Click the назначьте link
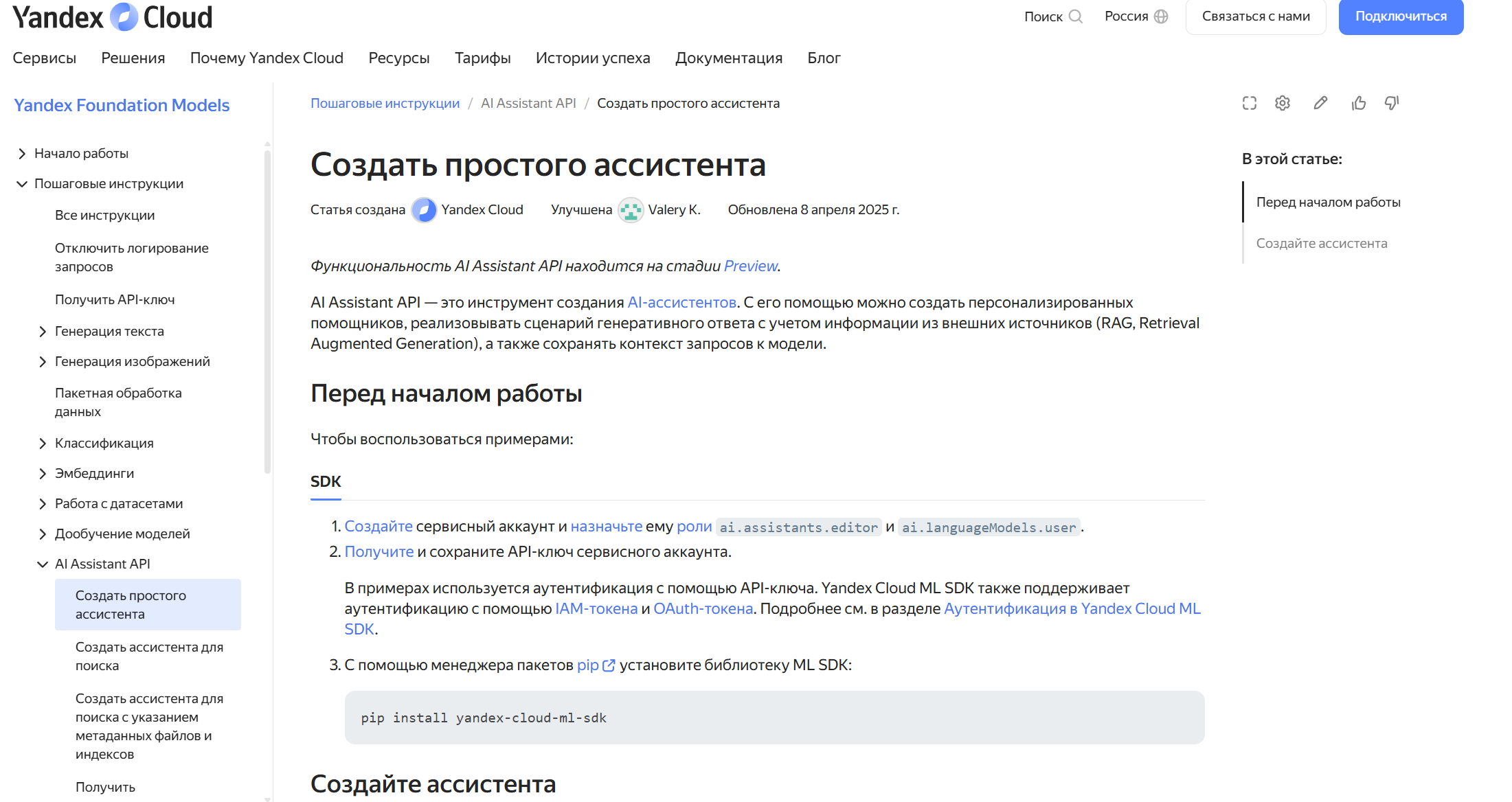The width and height of the screenshot is (1512, 802). [607, 527]
